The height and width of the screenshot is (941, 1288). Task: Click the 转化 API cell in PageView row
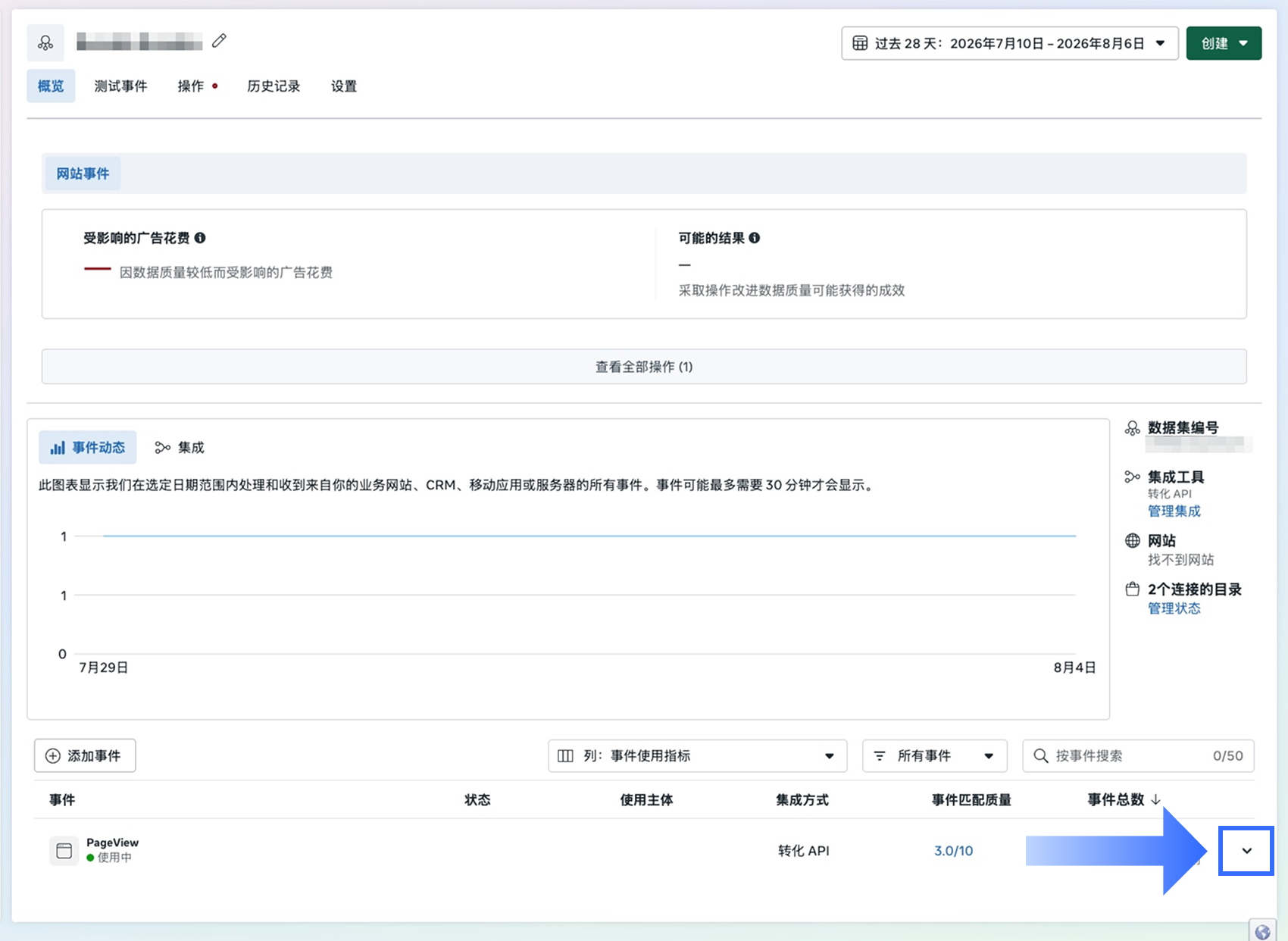point(804,851)
